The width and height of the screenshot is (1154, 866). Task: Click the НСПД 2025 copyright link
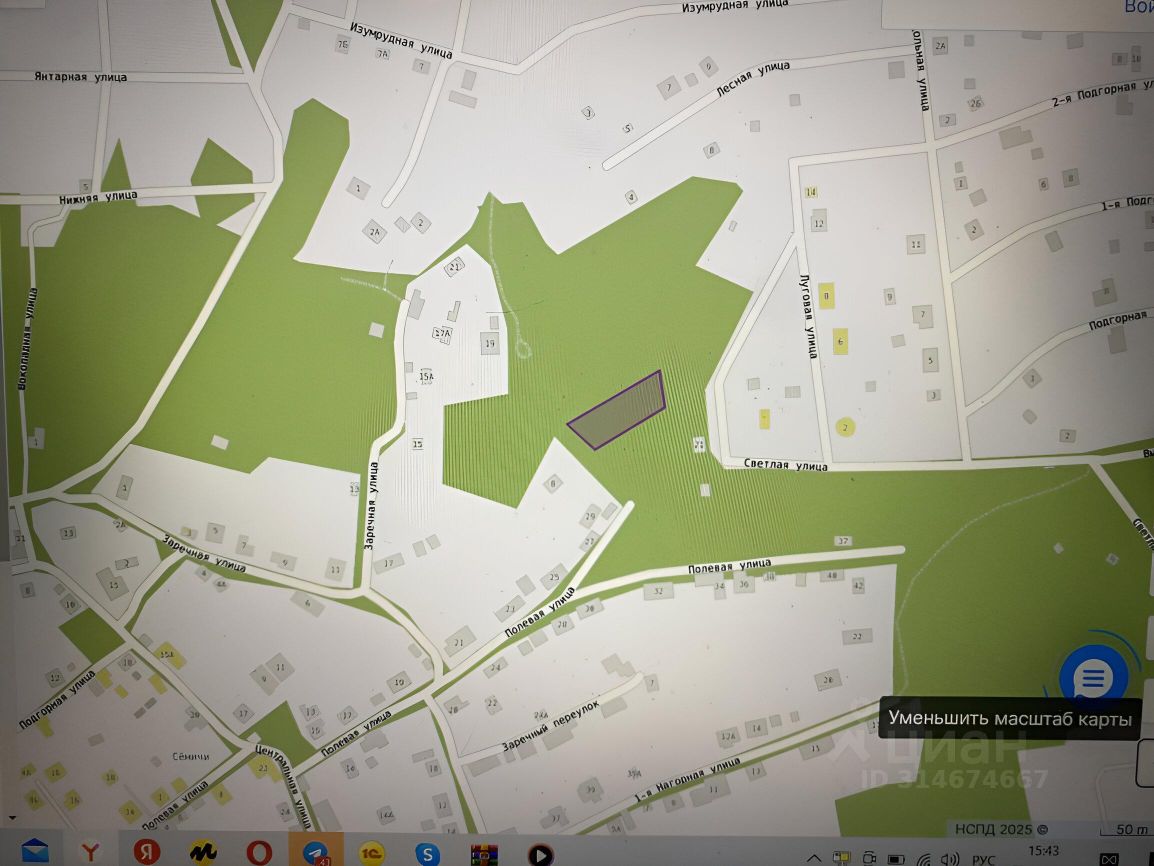pyautogui.click(x=1001, y=829)
